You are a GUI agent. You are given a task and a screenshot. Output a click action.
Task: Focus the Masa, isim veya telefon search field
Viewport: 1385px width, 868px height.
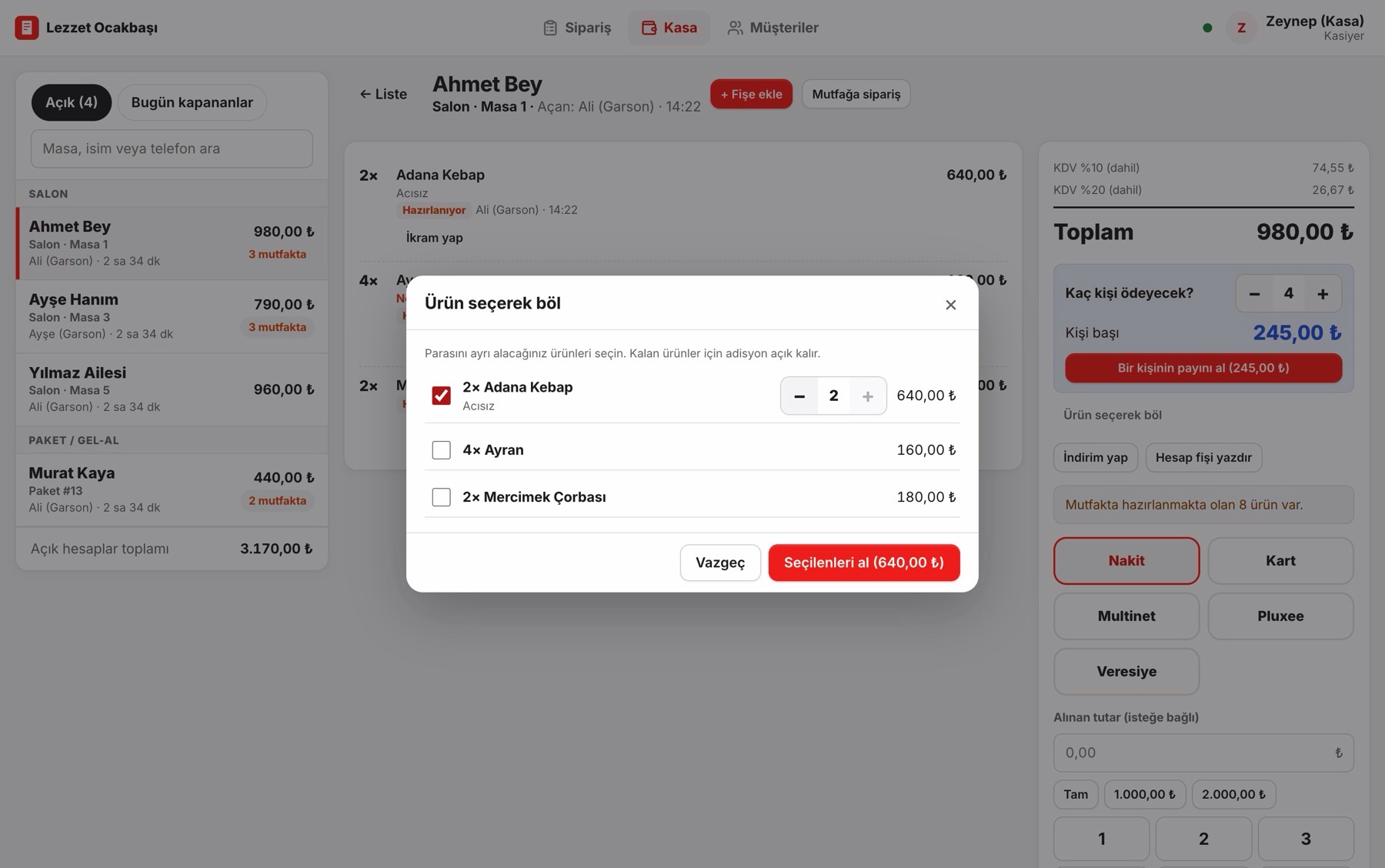(172, 149)
